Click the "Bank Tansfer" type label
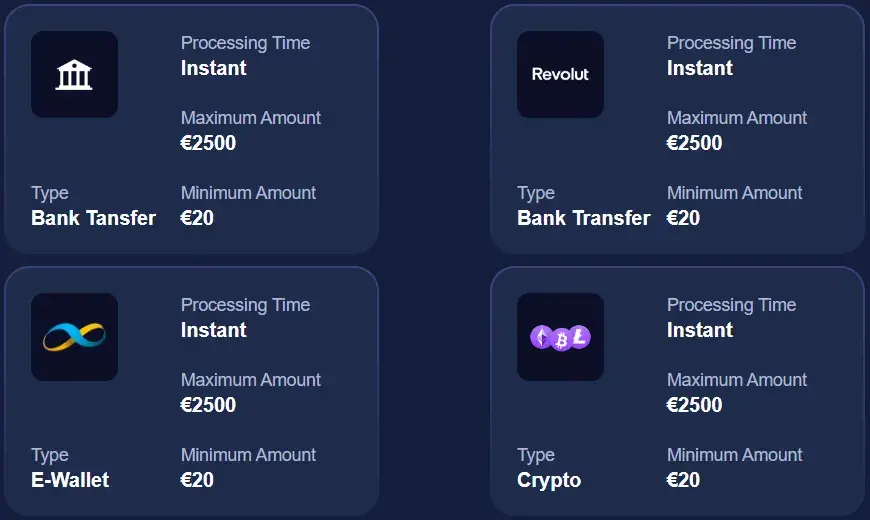This screenshot has height=520, width=870. [93, 218]
